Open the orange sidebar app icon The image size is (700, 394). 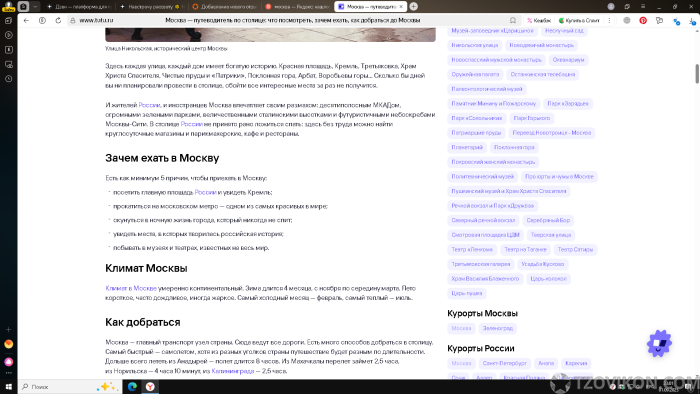pos(8,344)
